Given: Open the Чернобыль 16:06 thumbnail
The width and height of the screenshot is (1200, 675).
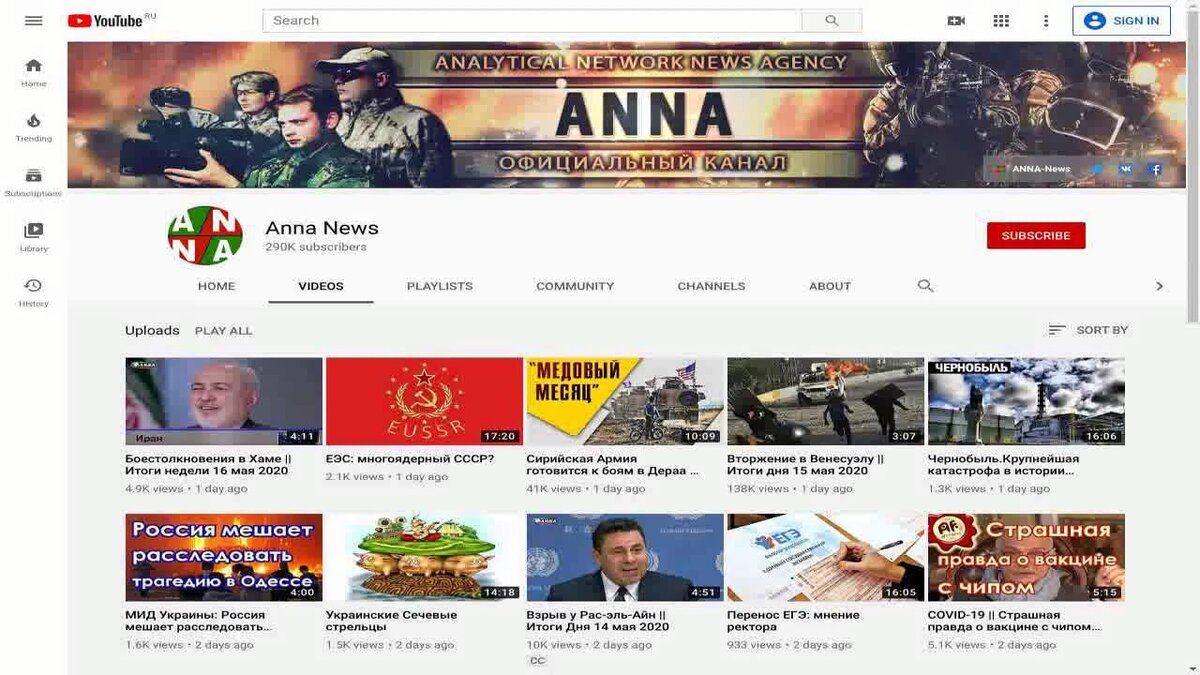Looking at the screenshot, I should coord(1026,401).
